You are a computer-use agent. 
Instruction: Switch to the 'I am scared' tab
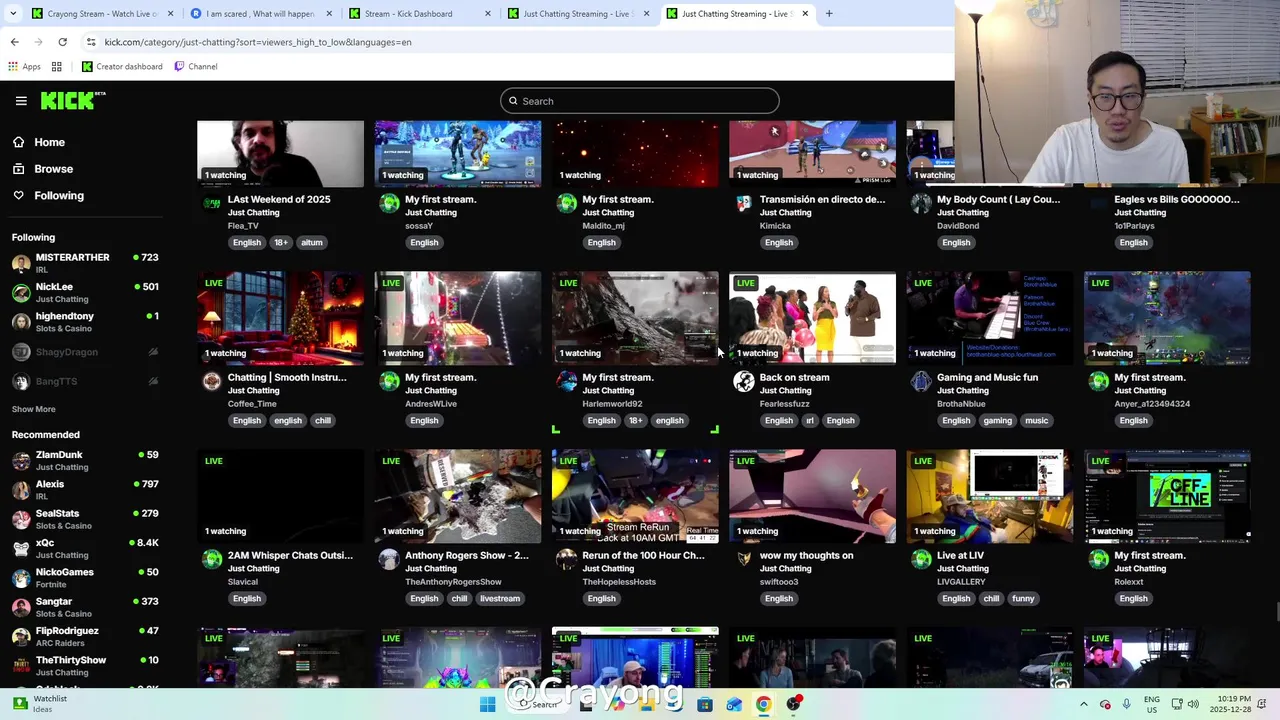click(x=260, y=14)
